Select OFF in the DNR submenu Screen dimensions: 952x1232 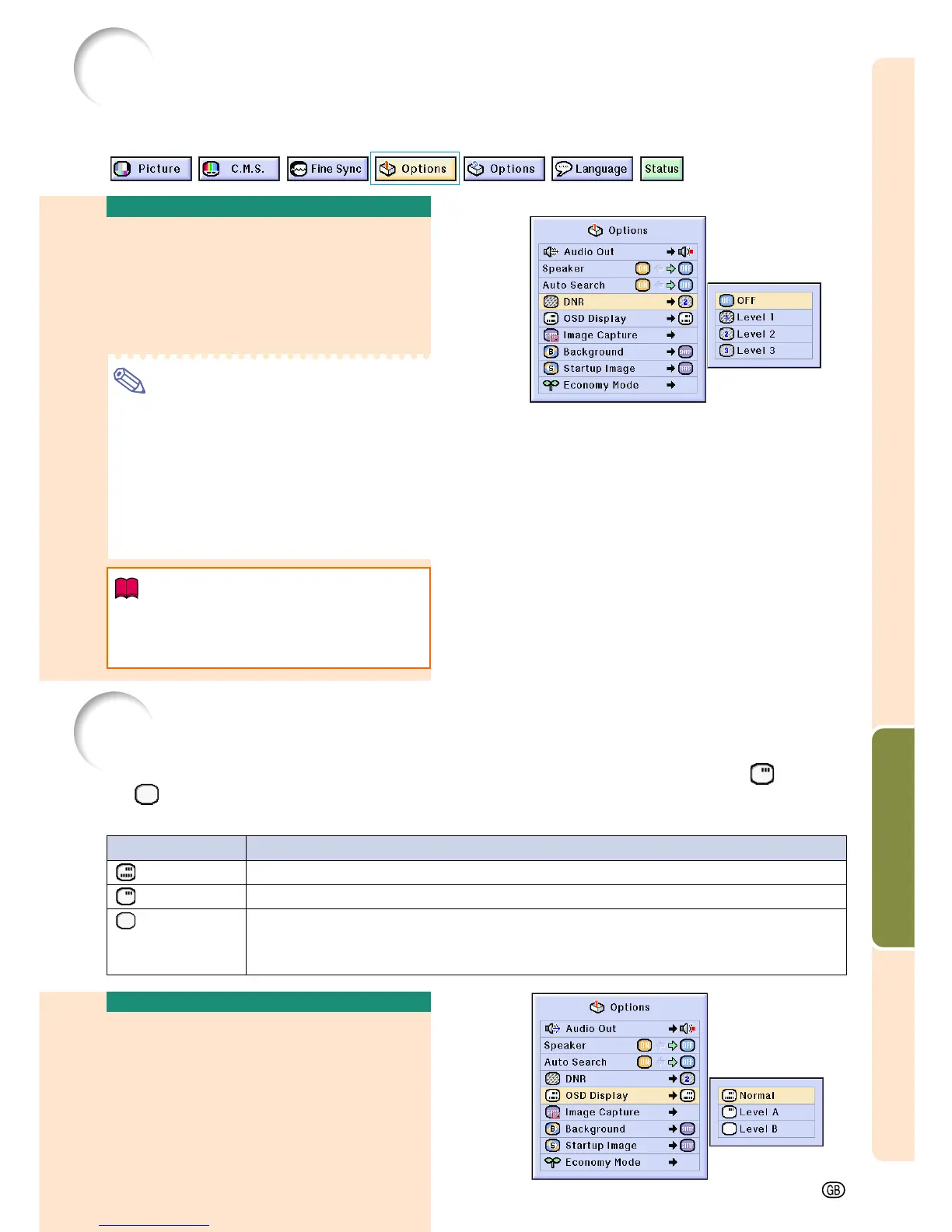764,300
